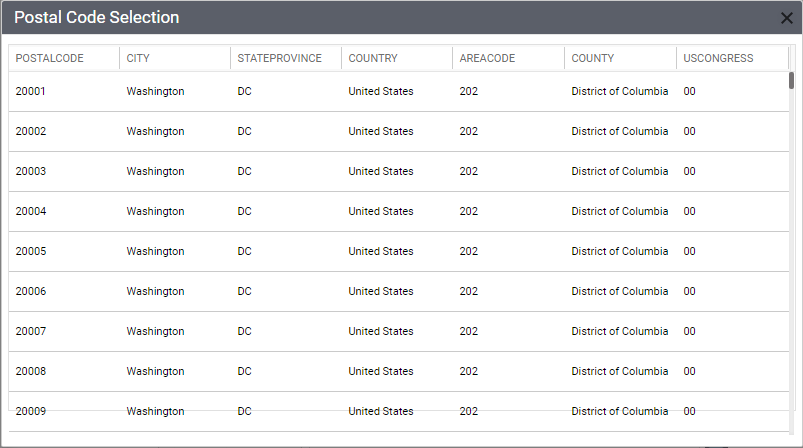The width and height of the screenshot is (803, 448).
Task: Select the 20009 postal code row
Action: [31, 411]
